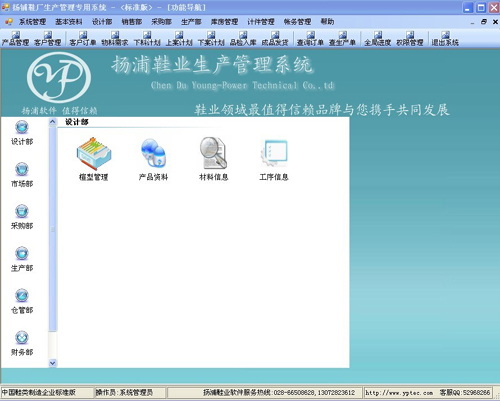Click the 物料需求 toolbar button
This screenshot has width=500, height=401.
coord(115,39)
